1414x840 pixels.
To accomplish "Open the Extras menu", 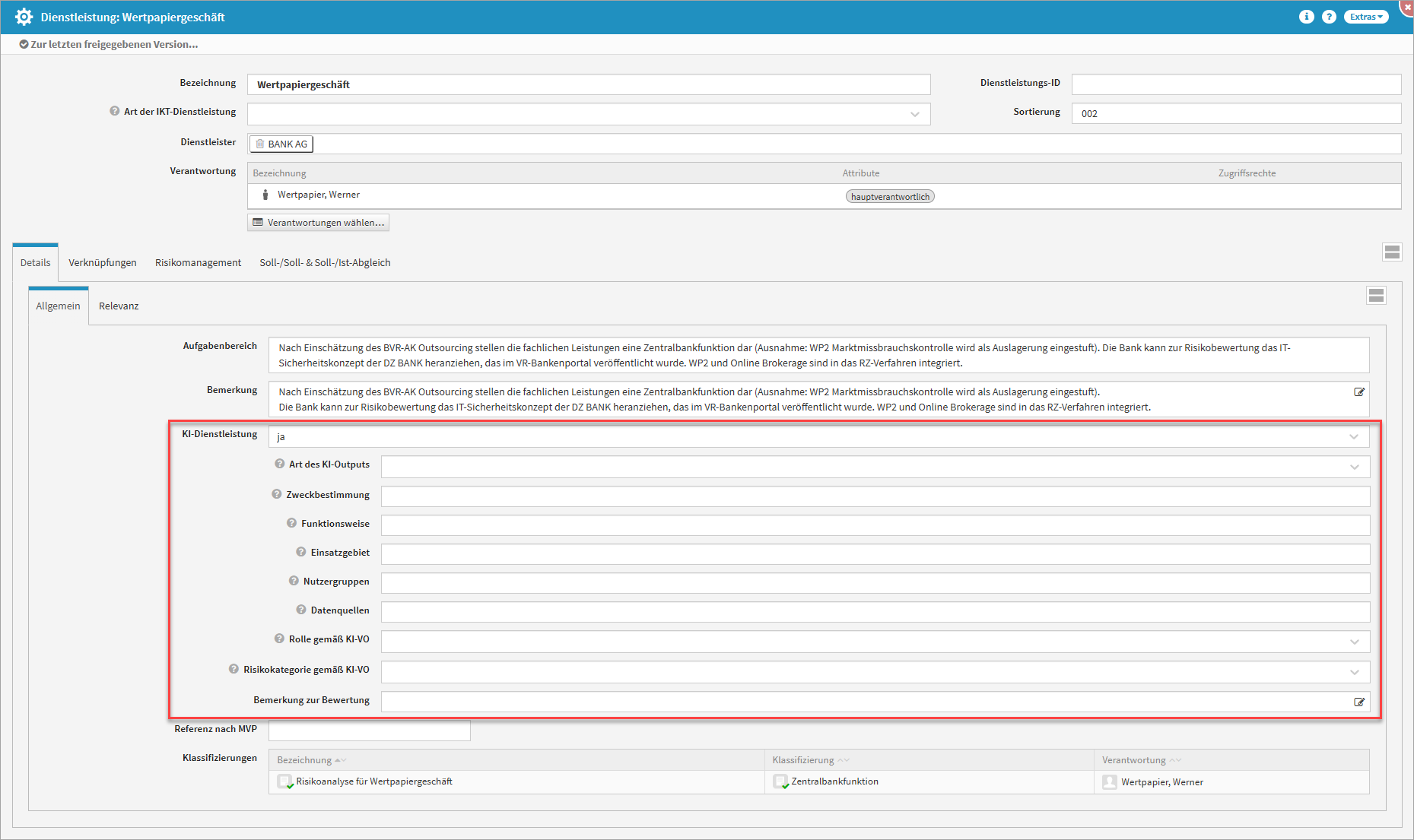I will point(1366,17).
